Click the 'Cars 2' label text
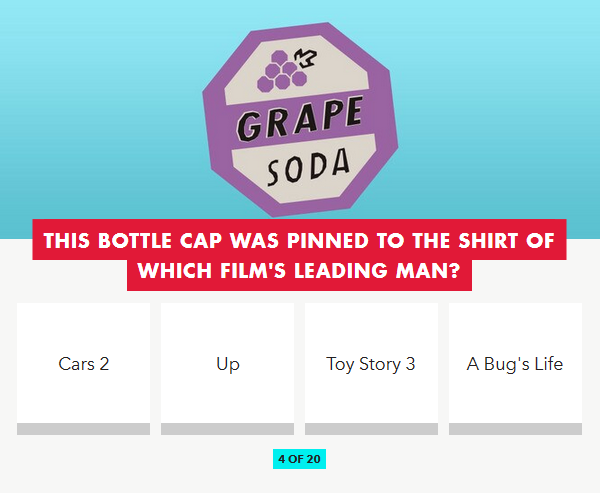This screenshot has width=600, height=493. (x=83, y=364)
